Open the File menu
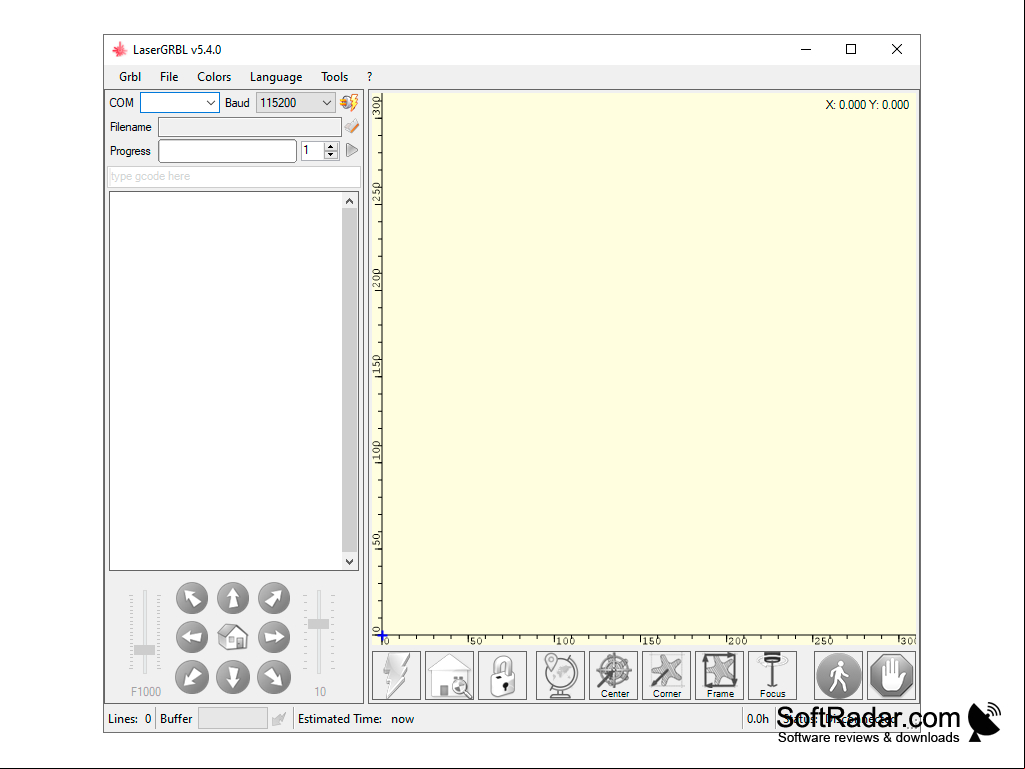 [x=169, y=77]
